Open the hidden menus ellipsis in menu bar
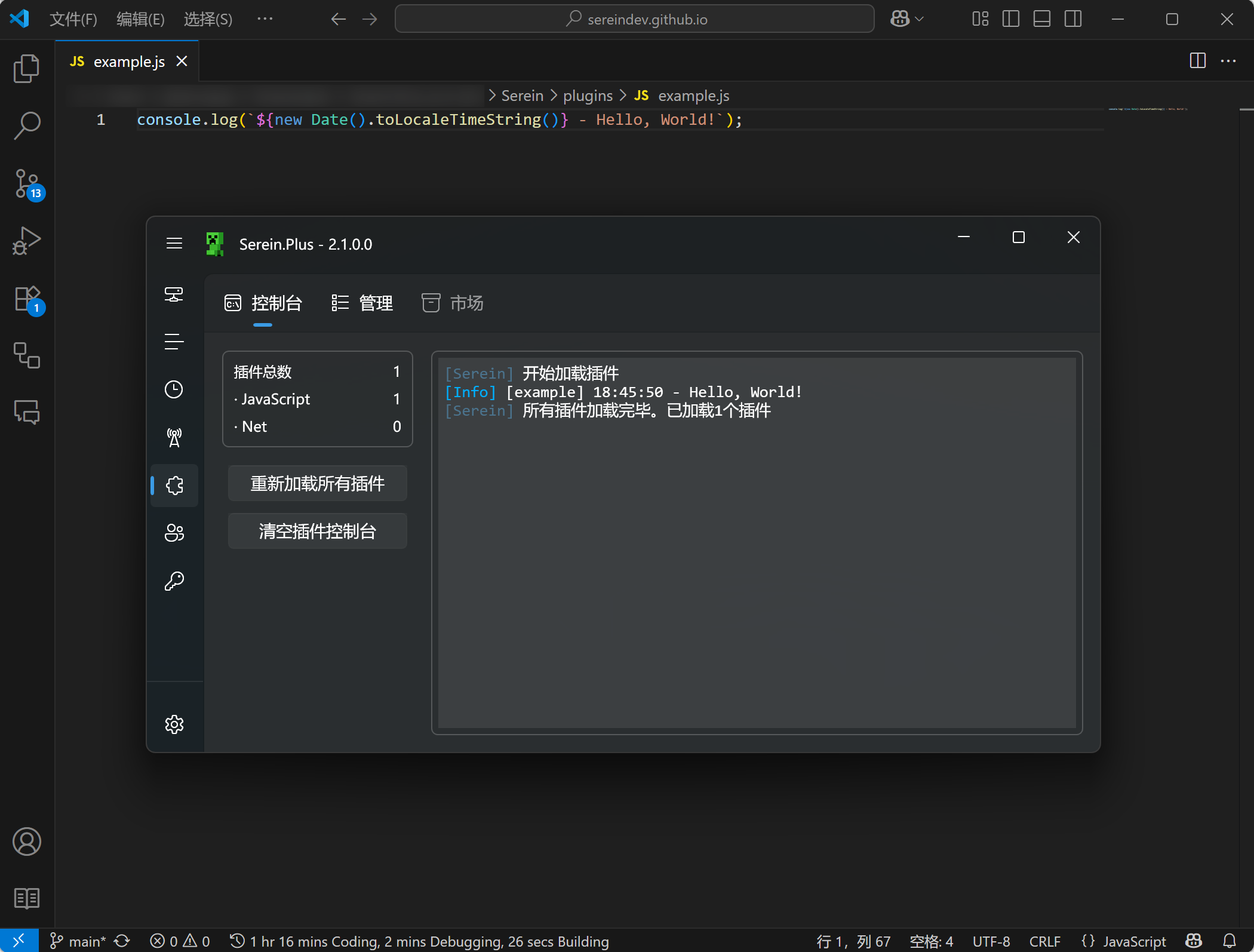Image resolution: width=1254 pixels, height=952 pixels. (265, 19)
